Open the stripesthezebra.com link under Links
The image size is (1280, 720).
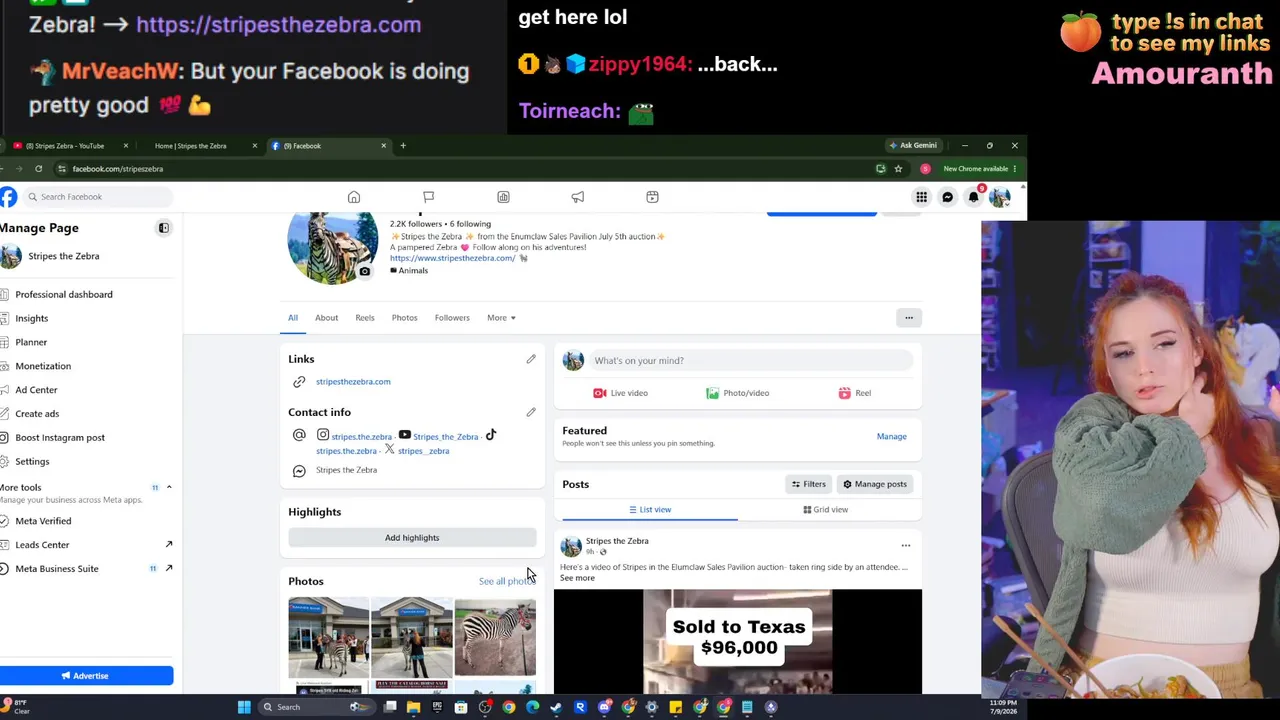(353, 382)
